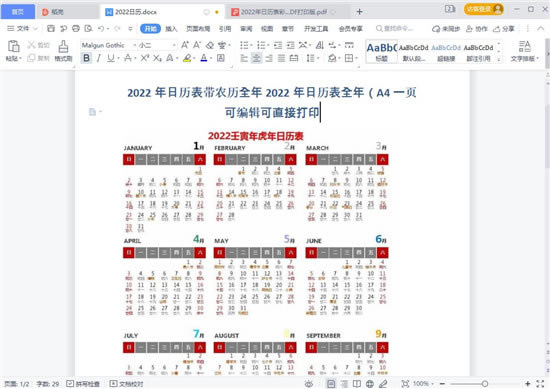Click the Increase Indent icon
Screen dimensions: 550x389
290,45
